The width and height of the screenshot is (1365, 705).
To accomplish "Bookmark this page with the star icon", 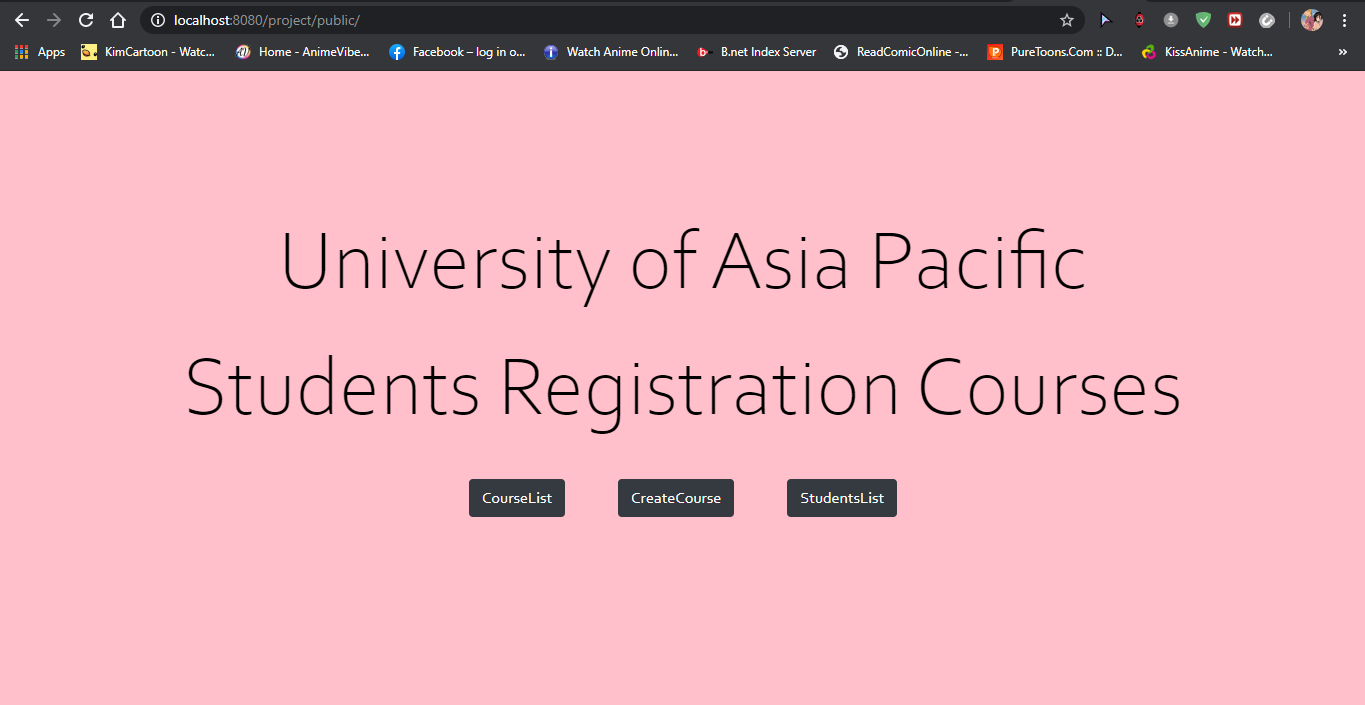I will pos(1066,19).
